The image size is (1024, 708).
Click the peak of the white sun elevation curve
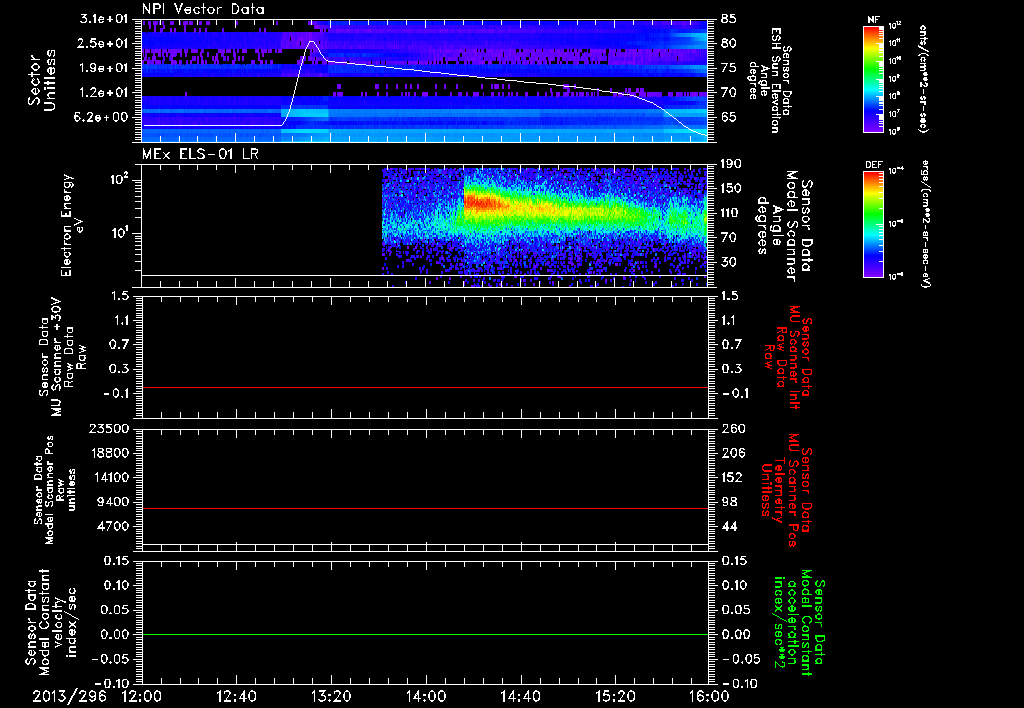pyautogui.click(x=312, y=41)
